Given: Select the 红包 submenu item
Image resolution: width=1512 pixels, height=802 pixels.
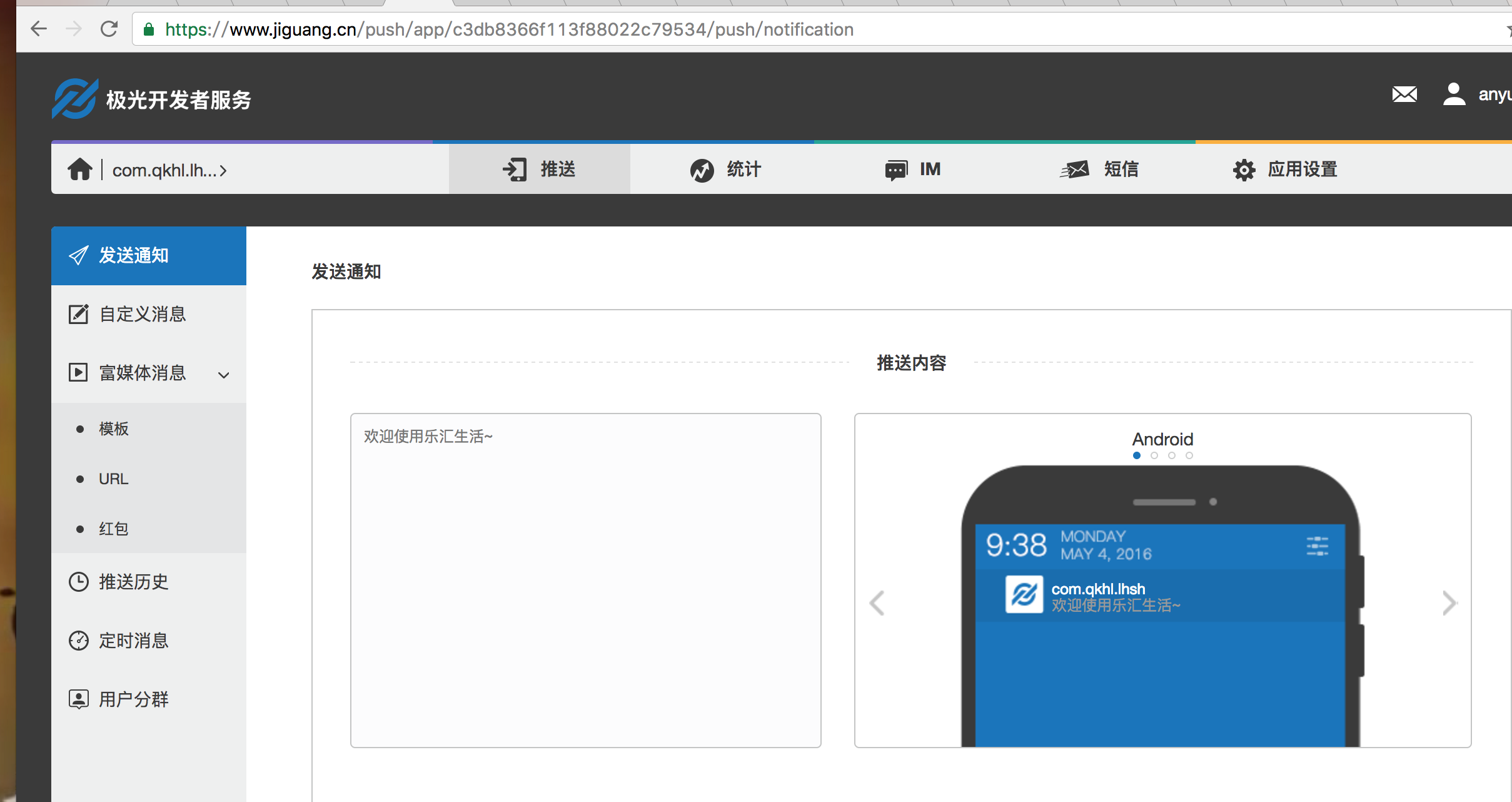Looking at the screenshot, I should coord(149,529).
